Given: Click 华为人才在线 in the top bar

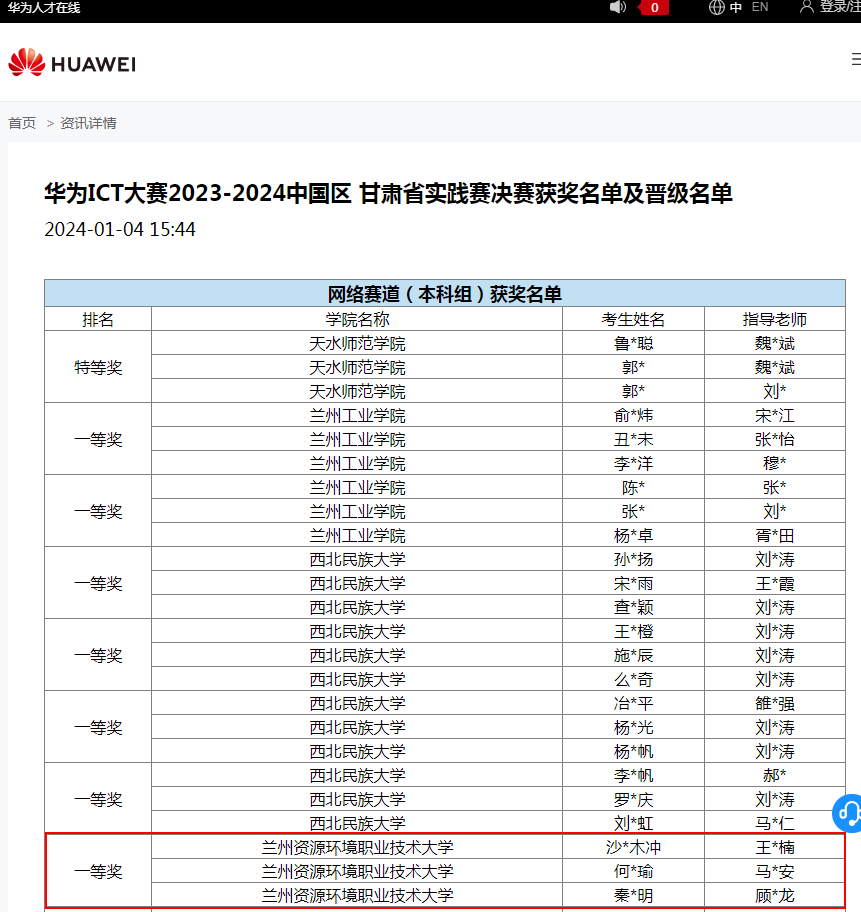Looking at the screenshot, I should (44, 8).
